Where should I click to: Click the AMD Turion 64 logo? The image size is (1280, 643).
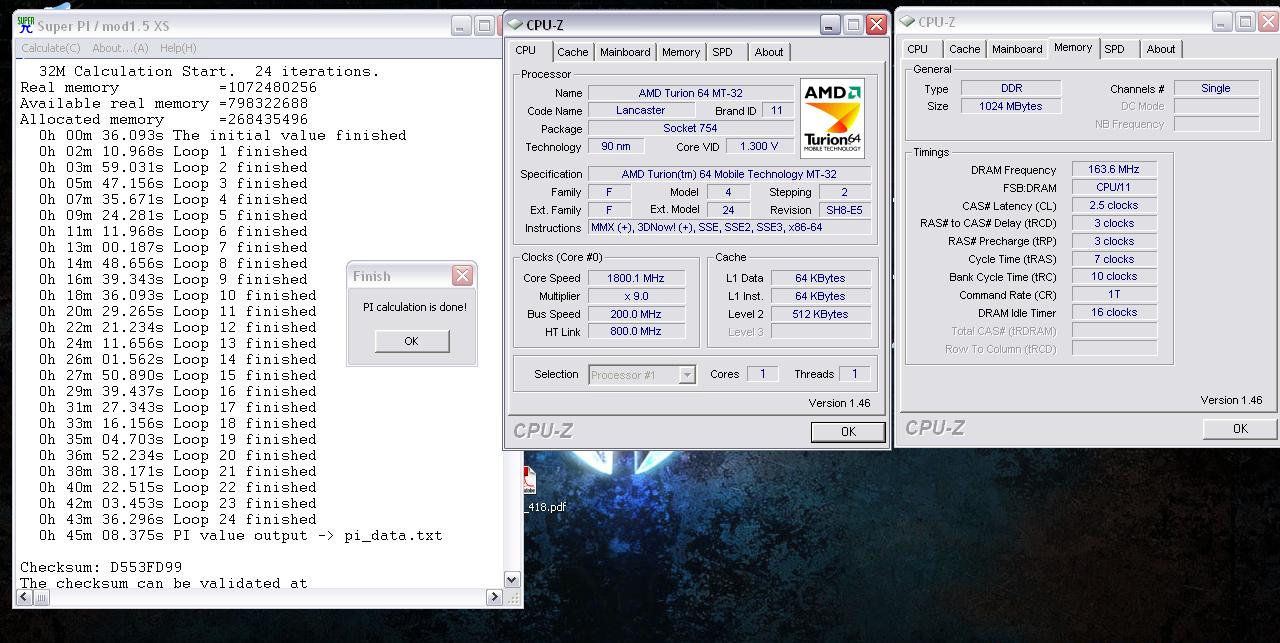click(x=832, y=119)
